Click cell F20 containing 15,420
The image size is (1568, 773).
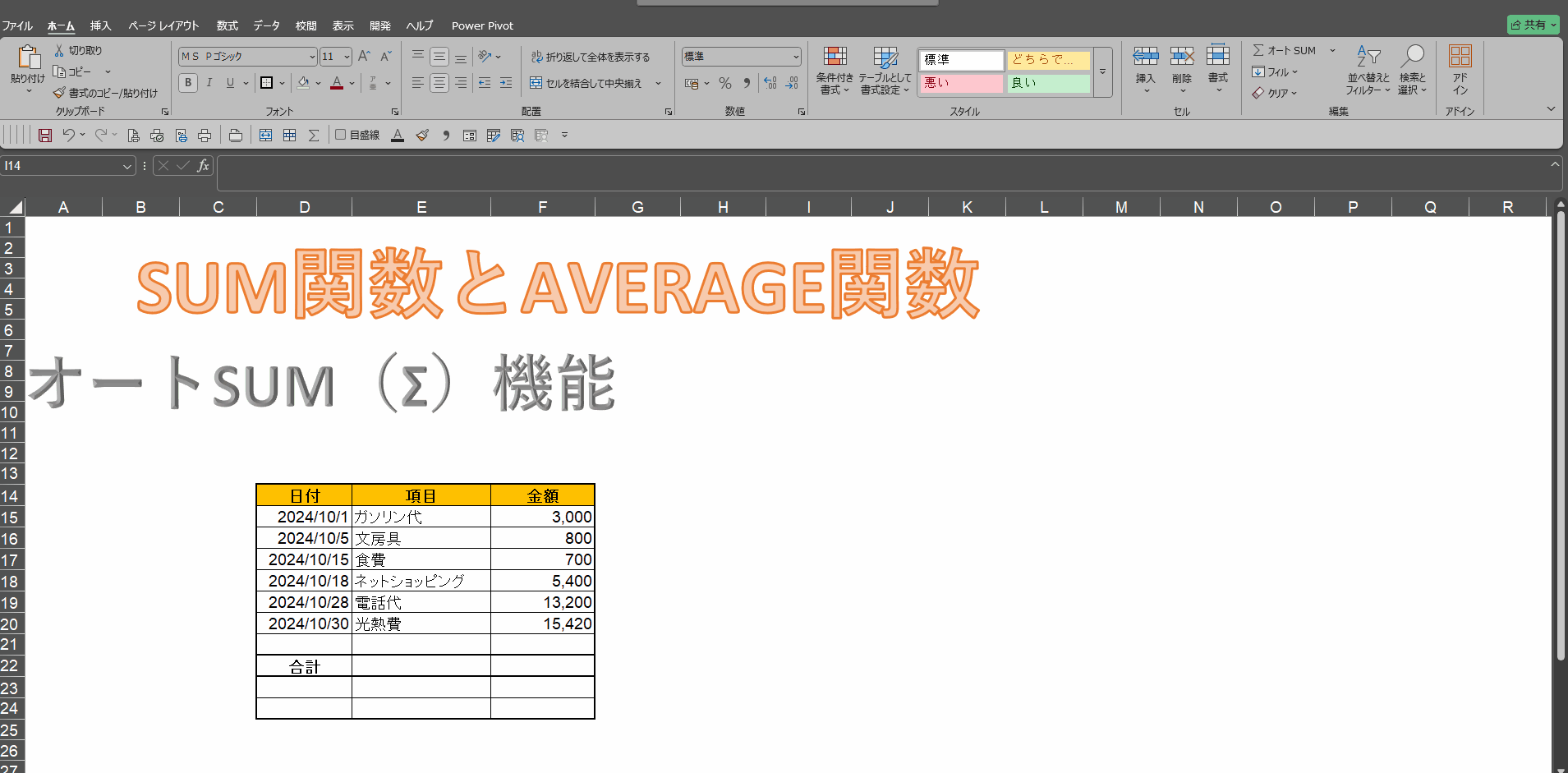coord(542,623)
